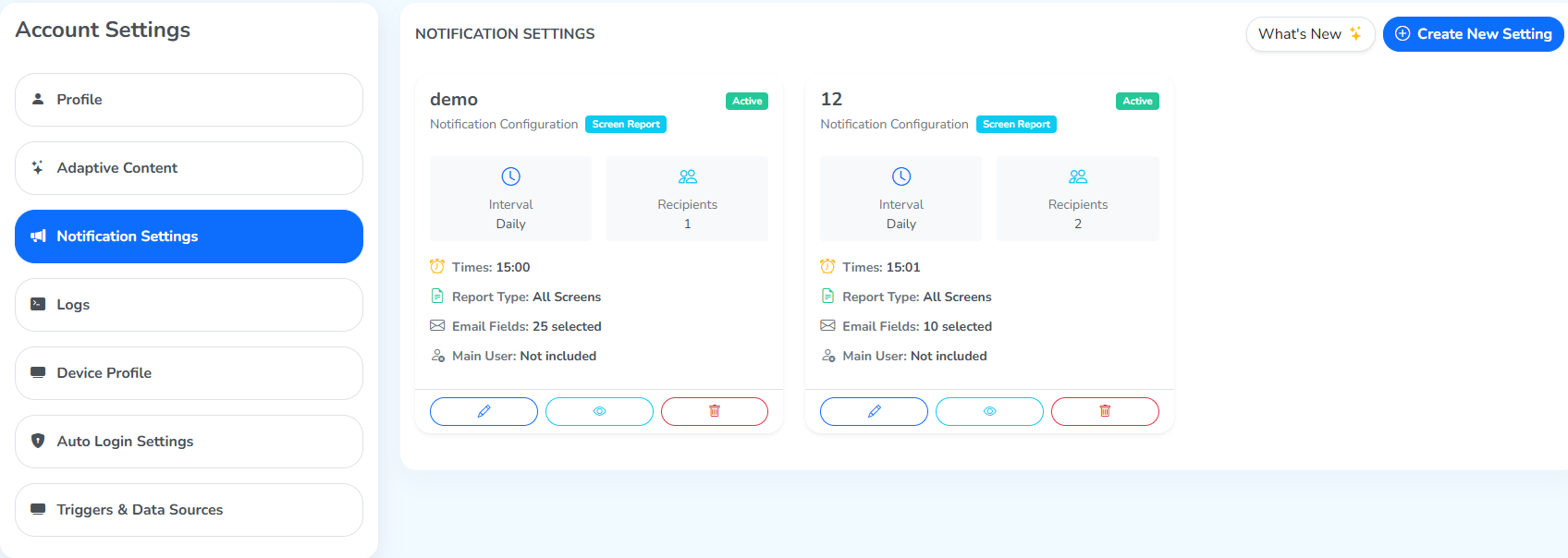Click the megaphone icon in Notification Settings
1568x558 pixels.
pos(38,236)
